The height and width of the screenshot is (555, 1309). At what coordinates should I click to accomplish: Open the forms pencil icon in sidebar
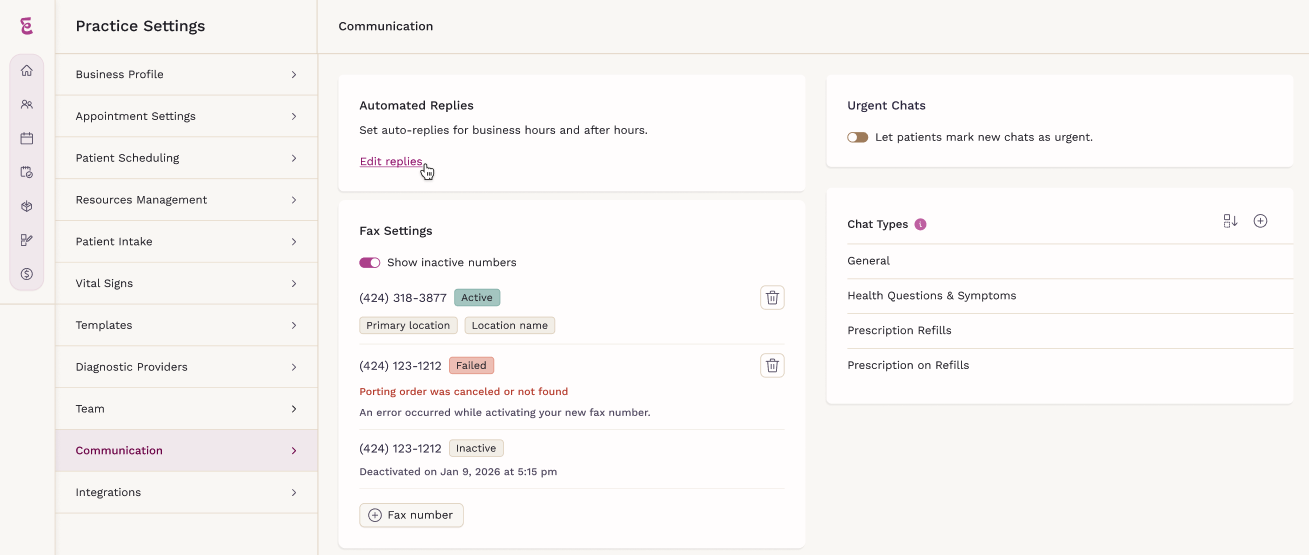point(27,240)
